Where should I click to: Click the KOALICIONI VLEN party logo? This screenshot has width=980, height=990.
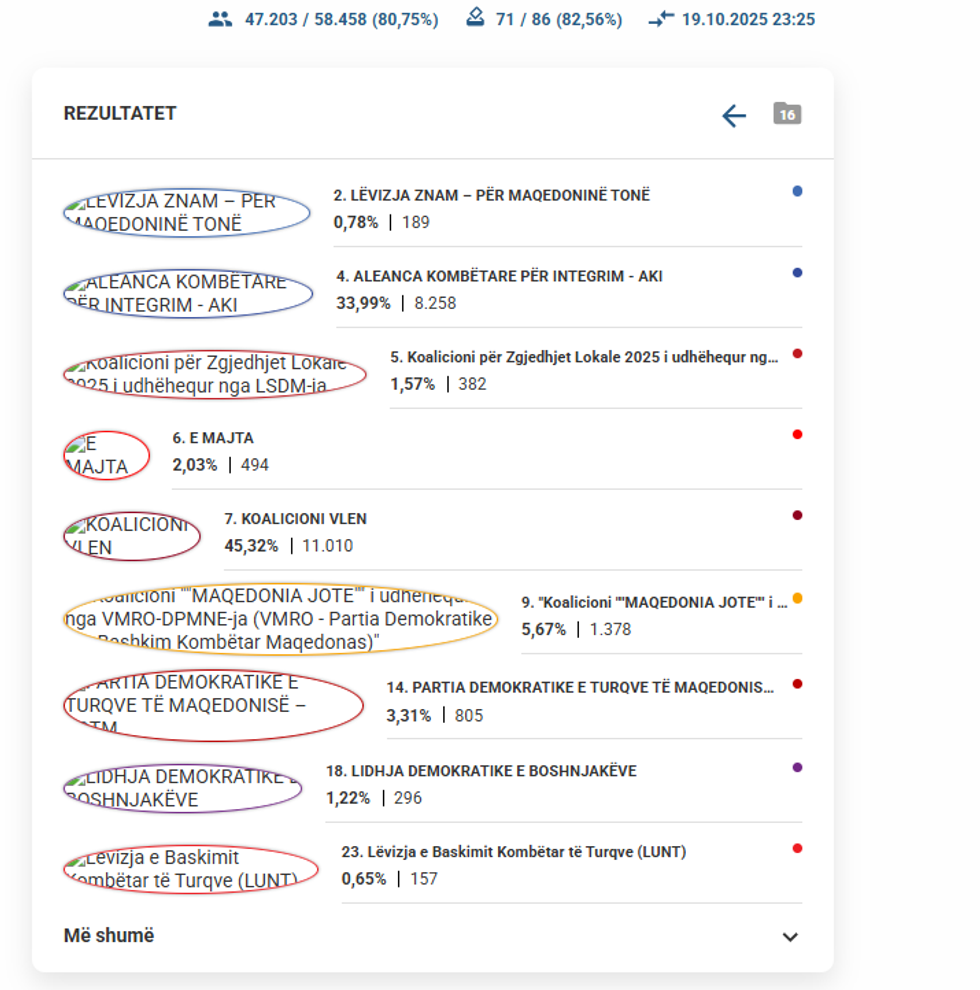pyautogui.click(x=132, y=537)
